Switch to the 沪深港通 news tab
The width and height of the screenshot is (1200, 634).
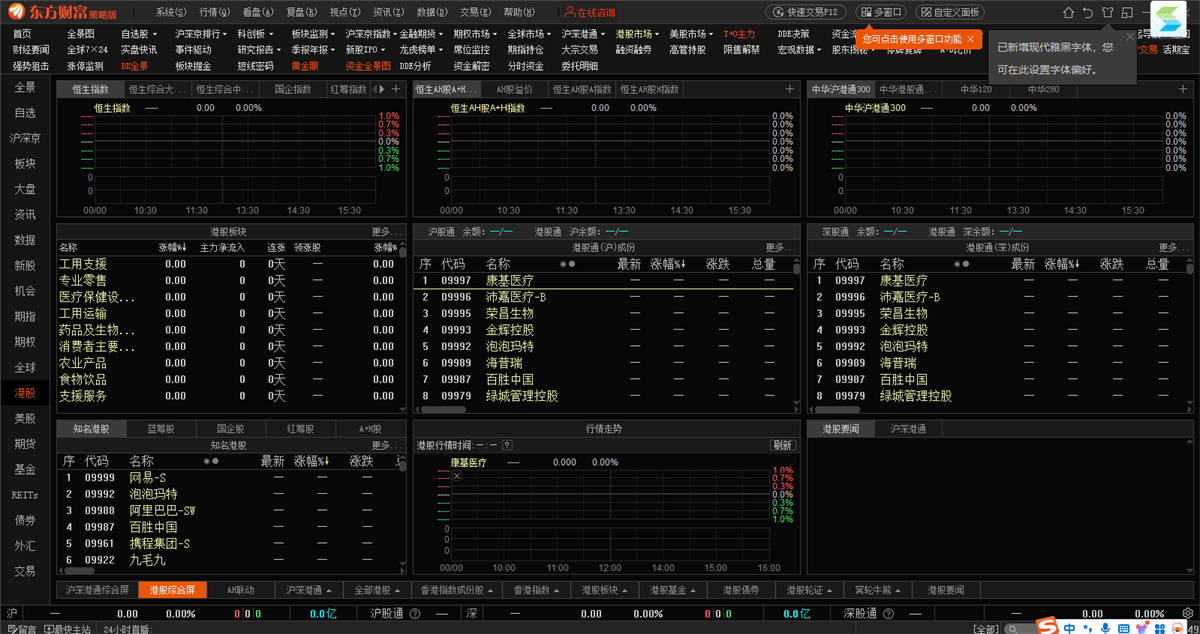click(908, 428)
